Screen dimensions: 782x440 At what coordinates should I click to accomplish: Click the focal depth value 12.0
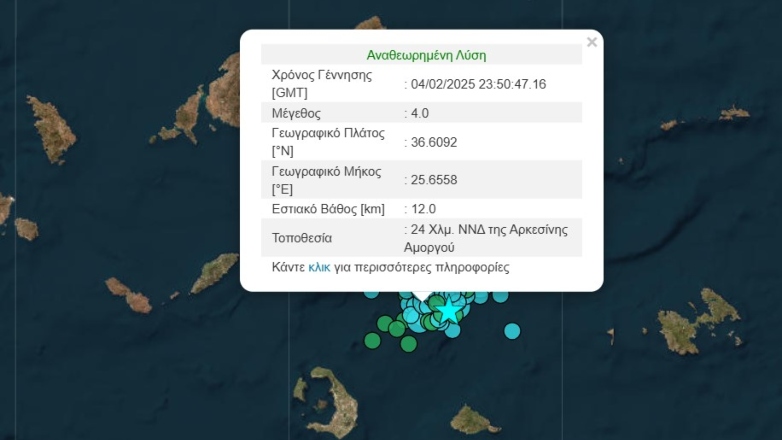tap(422, 209)
